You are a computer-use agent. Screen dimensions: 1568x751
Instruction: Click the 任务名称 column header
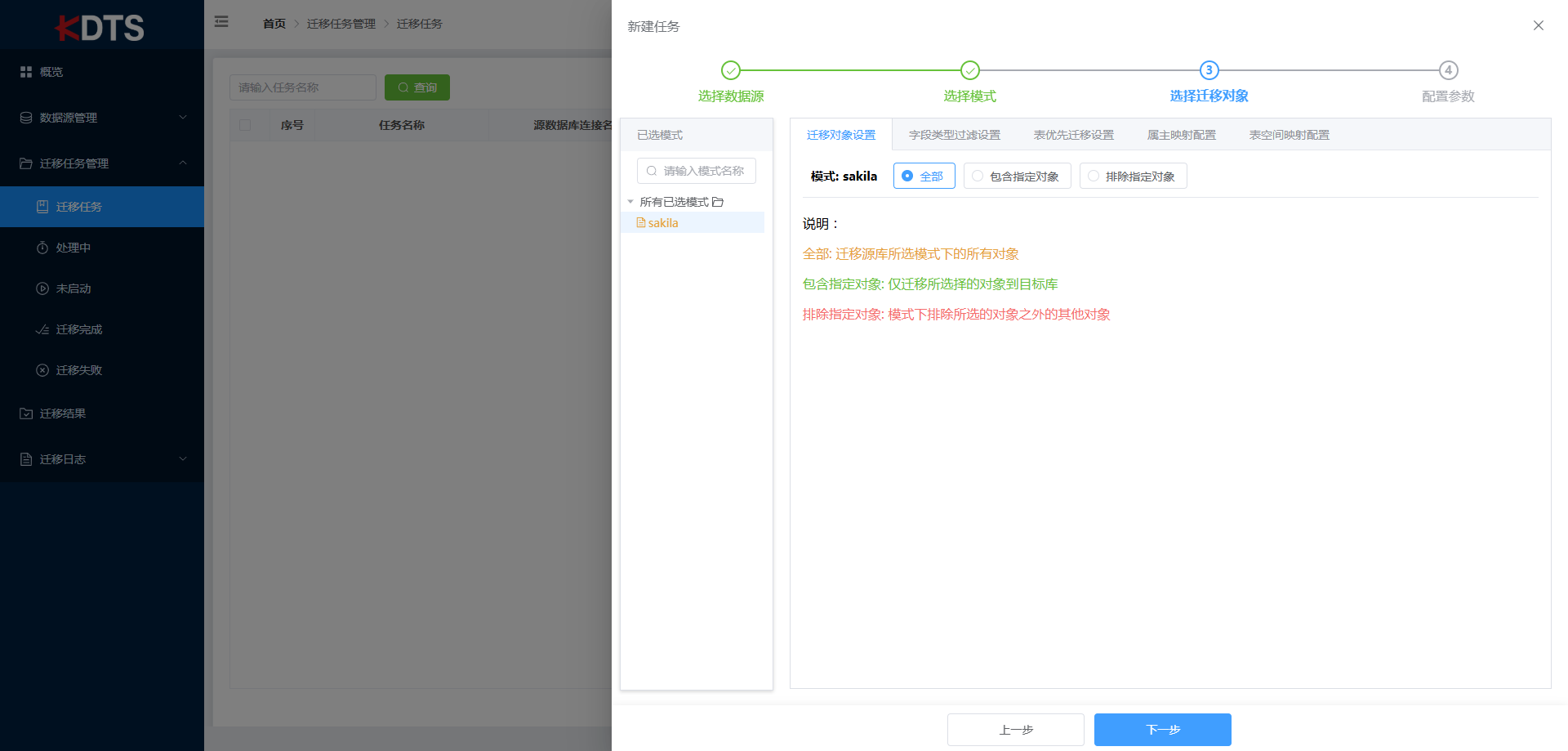(x=402, y=125)
